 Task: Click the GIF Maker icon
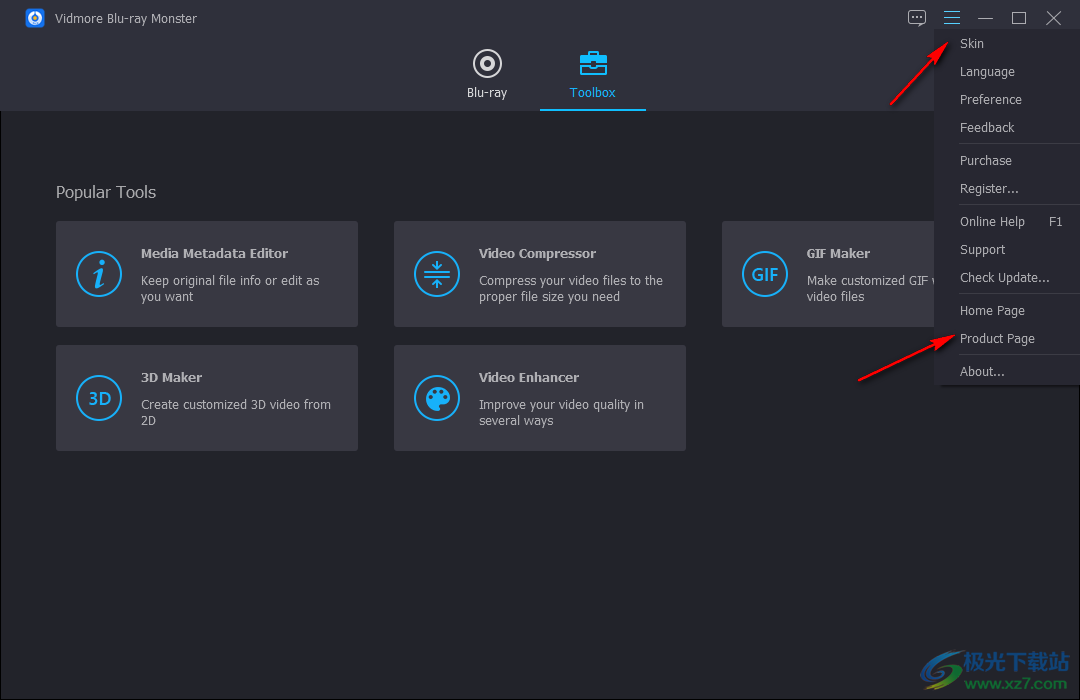[x=765, y=274]
